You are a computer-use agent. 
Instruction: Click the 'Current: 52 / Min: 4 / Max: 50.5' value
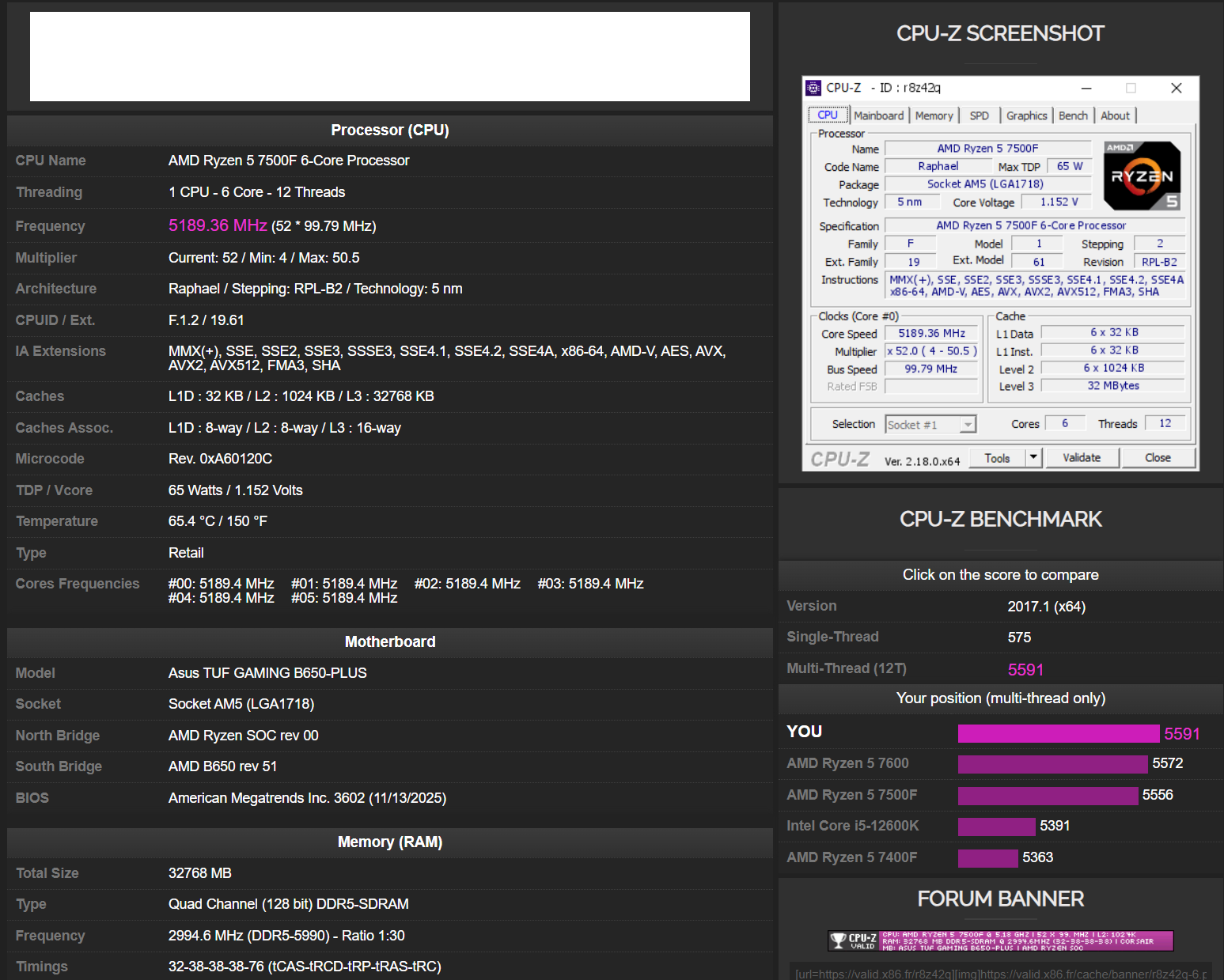pos(263,258)
